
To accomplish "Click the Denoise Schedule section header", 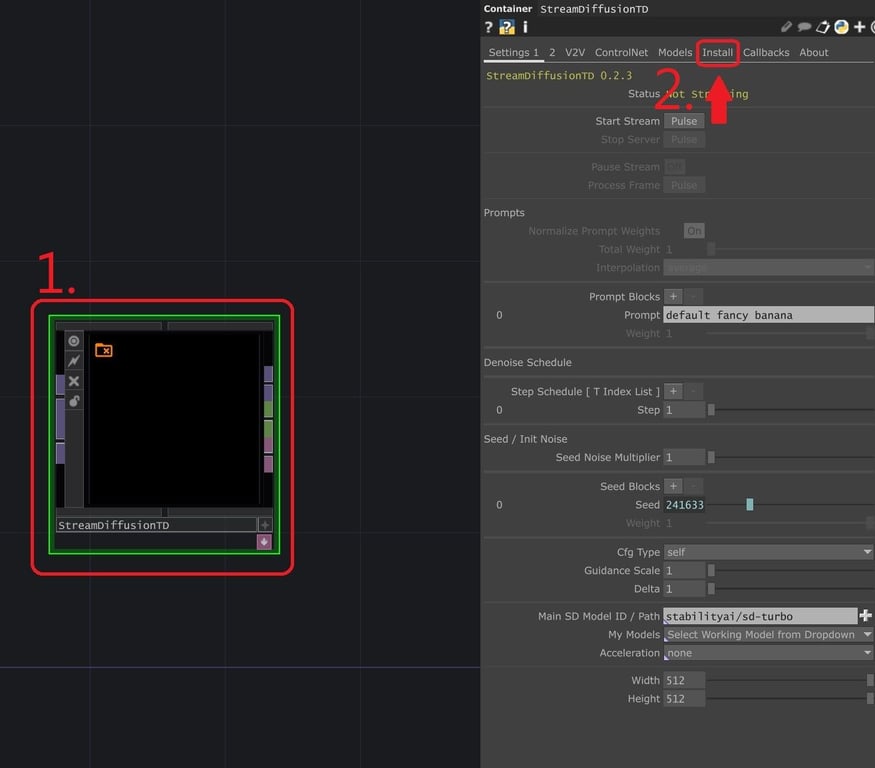I will coord(527,362).
